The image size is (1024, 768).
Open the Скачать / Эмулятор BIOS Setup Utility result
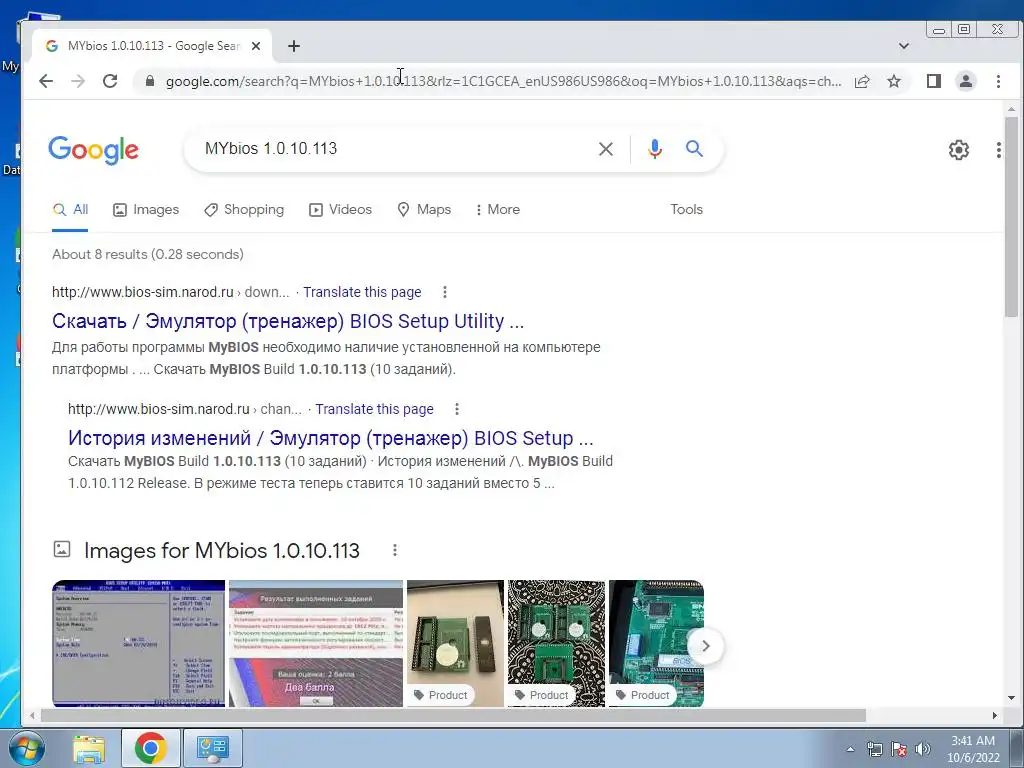coord(287,321)
